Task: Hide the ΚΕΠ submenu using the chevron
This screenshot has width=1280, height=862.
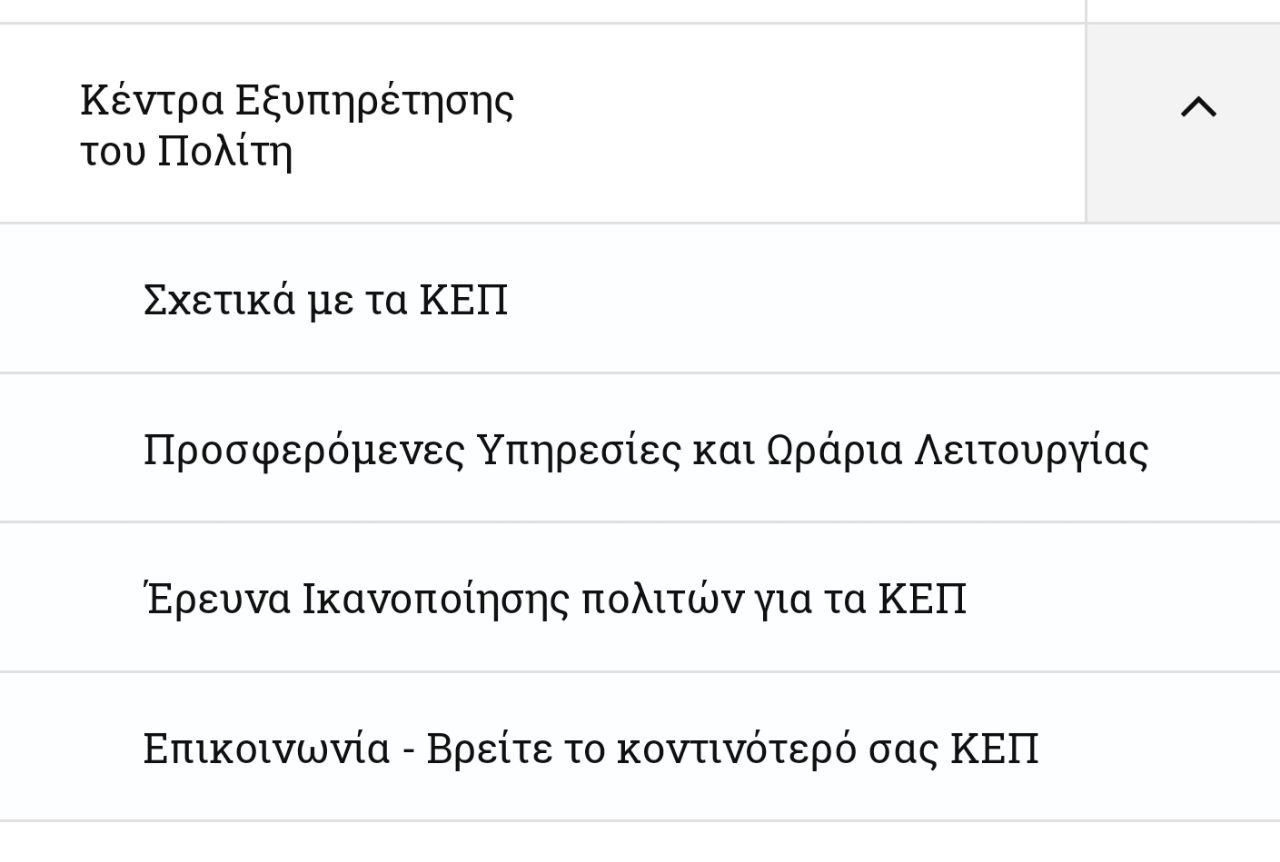Action: pos(1198,107)
